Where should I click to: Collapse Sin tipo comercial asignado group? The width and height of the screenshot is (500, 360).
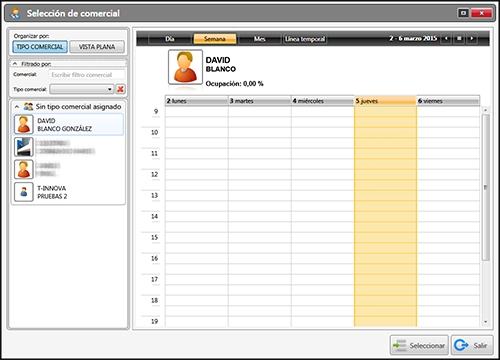[x=17, y=107]
